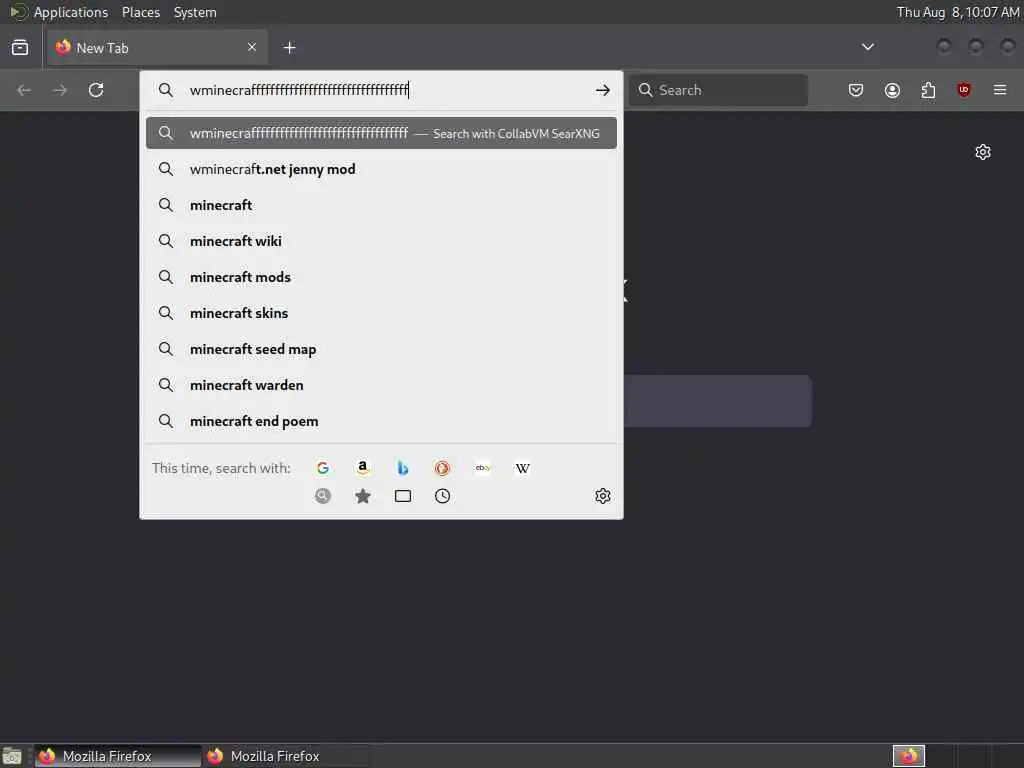The height and width of the screenshot is (768, 1024).
Task: Open the Places menu
Action: pyautogui.click(x=141, y=12)
